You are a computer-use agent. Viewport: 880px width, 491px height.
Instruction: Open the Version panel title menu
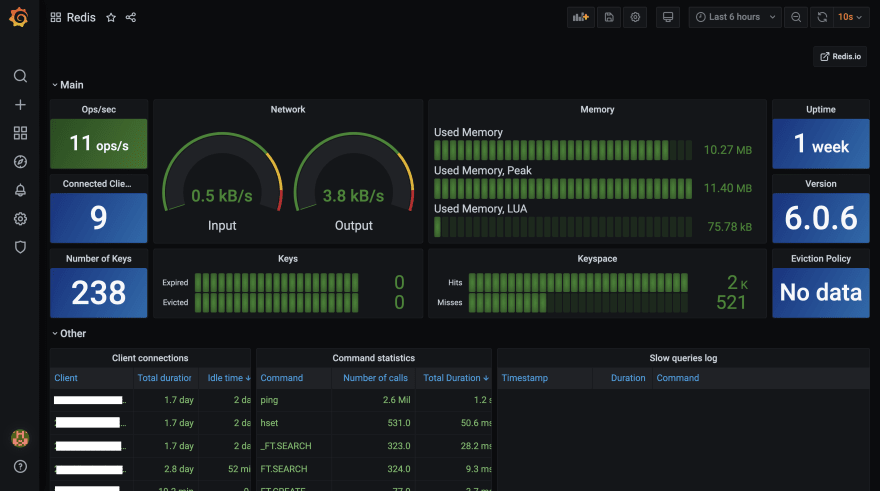point(821,184)
